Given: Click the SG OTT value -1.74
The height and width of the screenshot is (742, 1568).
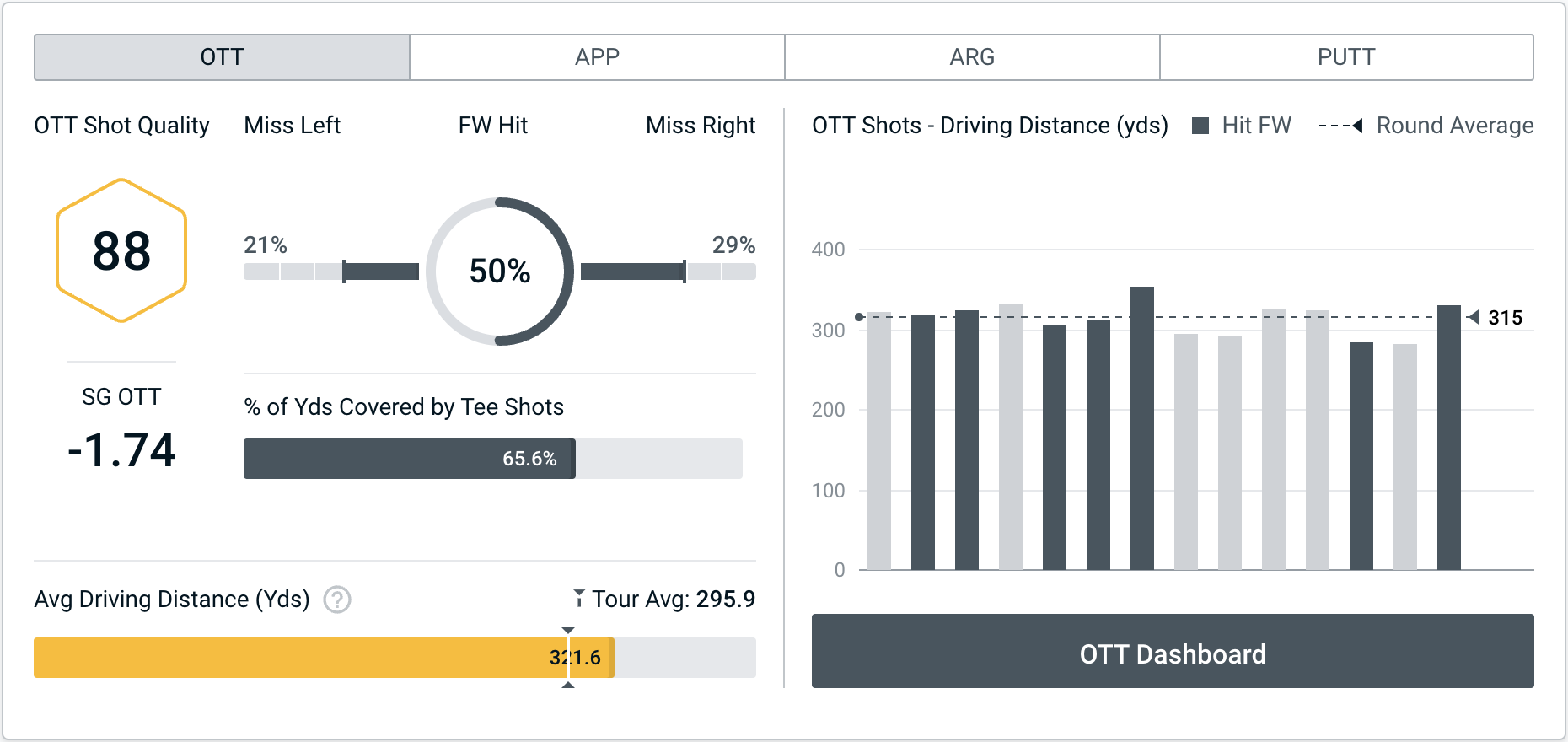Looking at the screenshot, I should [121, 449].
